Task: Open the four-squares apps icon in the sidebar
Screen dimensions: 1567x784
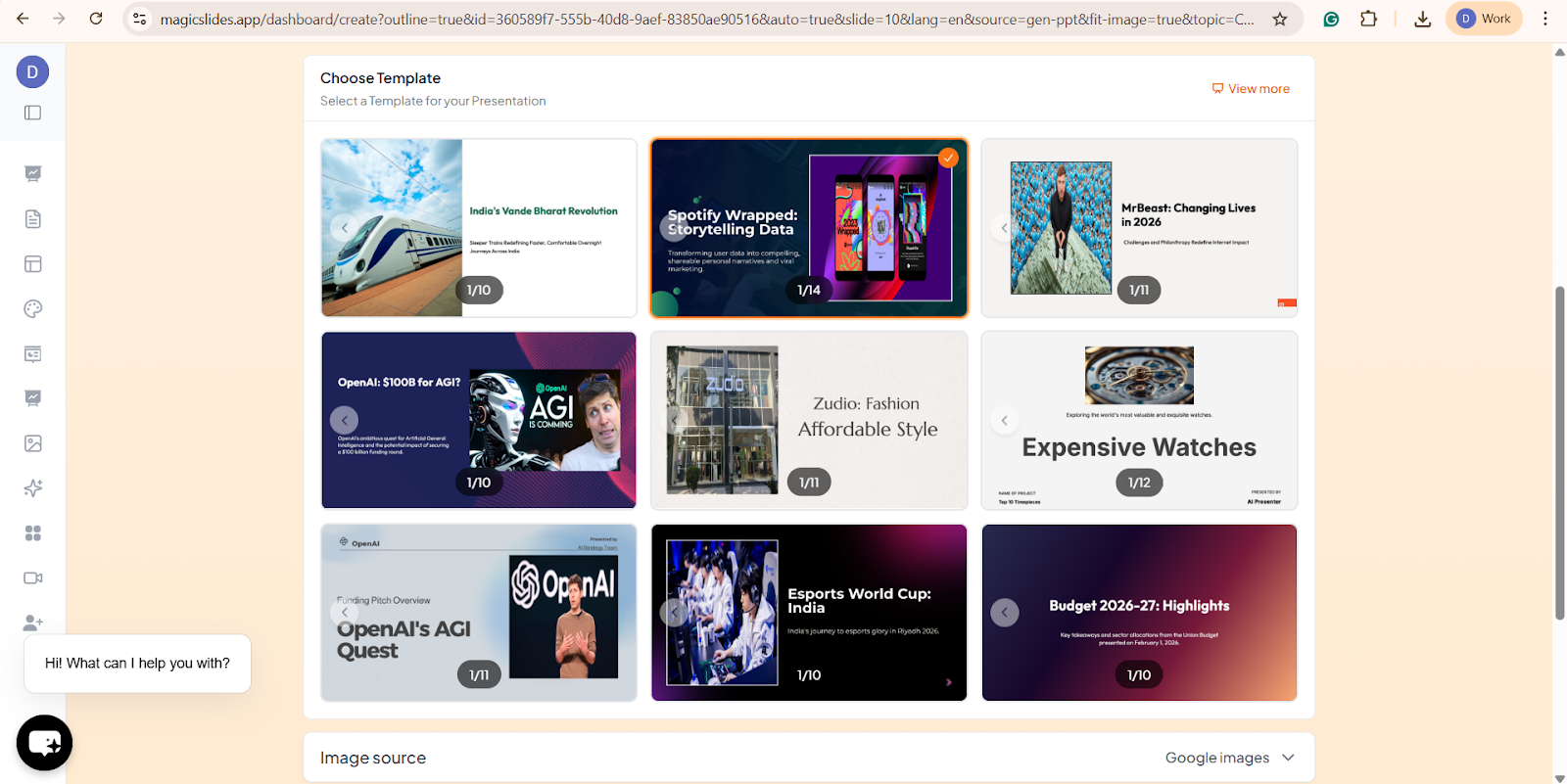Action: click(32, 533)
